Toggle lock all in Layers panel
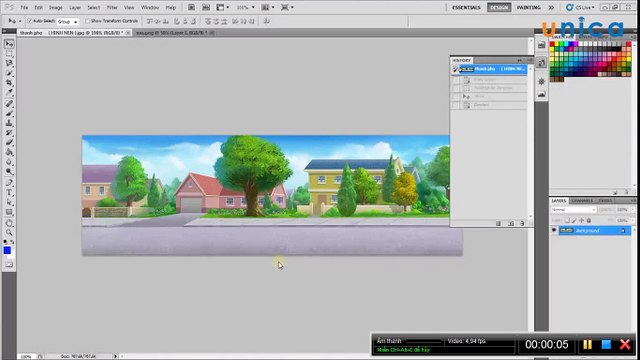640x360 pixels. coord(589,220)
